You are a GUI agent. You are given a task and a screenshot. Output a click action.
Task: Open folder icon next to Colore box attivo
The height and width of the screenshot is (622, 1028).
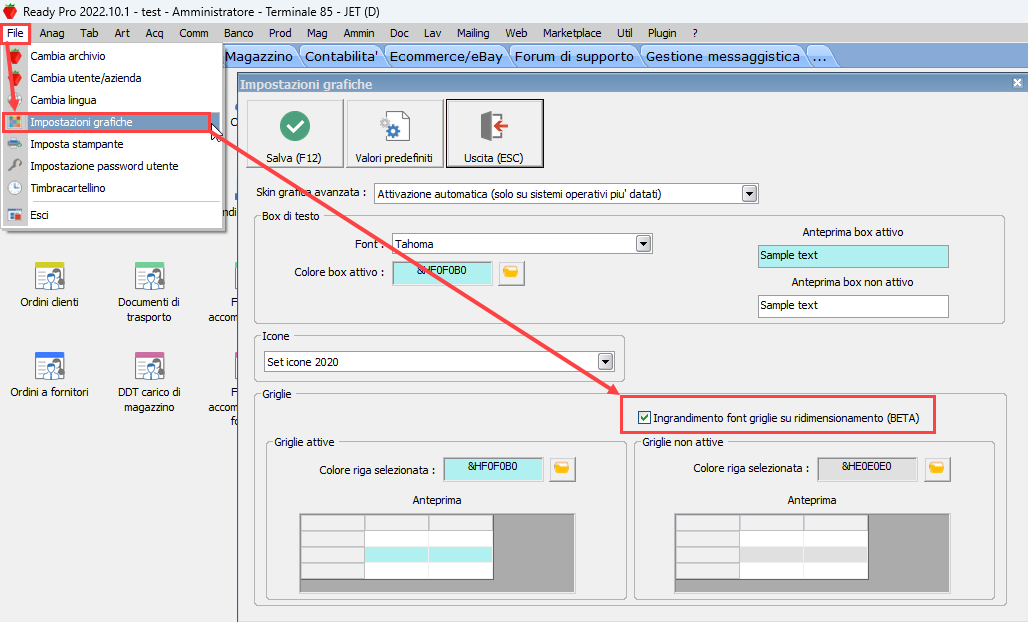pos(511,272)
